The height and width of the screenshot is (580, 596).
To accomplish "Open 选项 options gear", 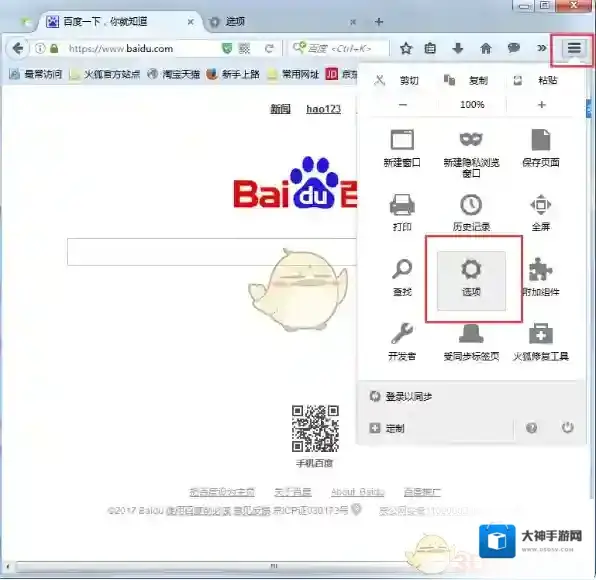I will [471, 280].
